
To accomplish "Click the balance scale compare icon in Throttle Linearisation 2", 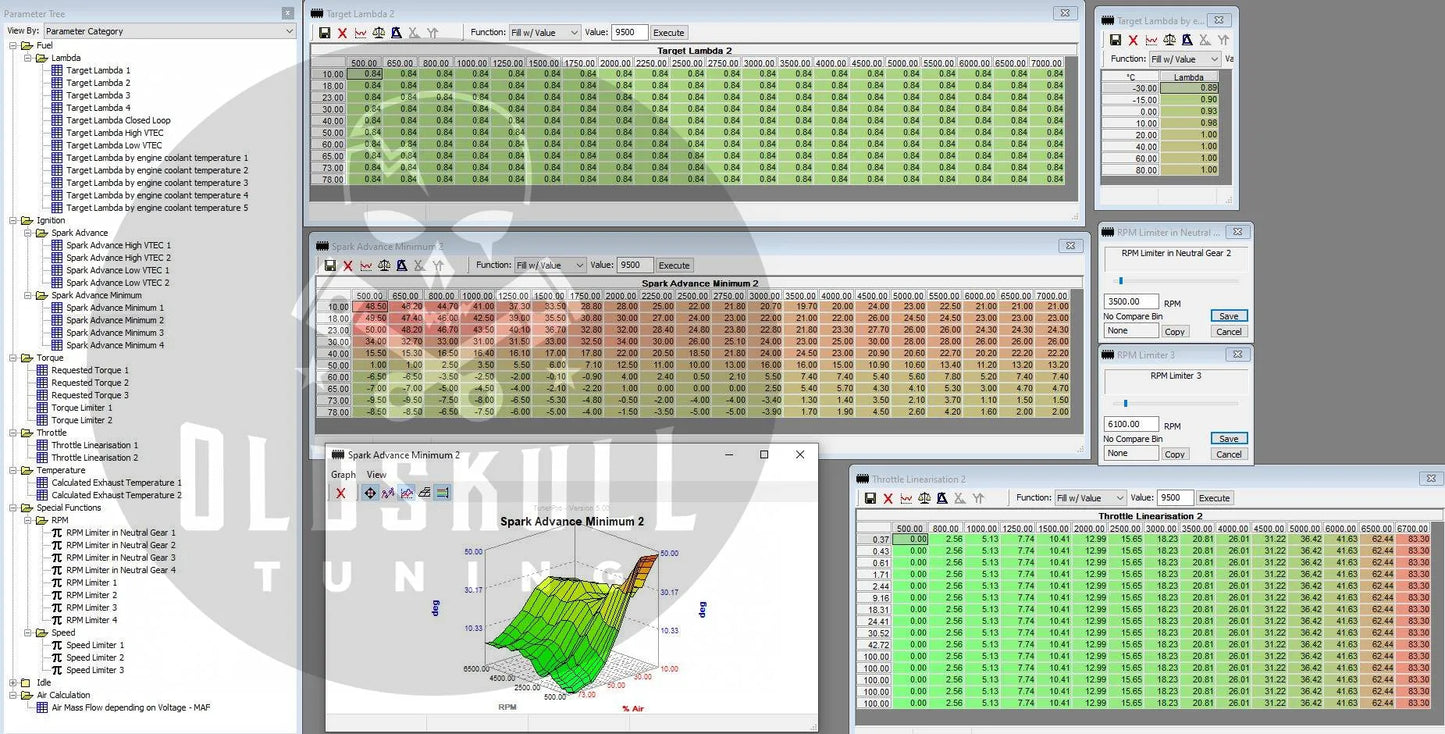I will pyautogui.click(x=926, y=498).
